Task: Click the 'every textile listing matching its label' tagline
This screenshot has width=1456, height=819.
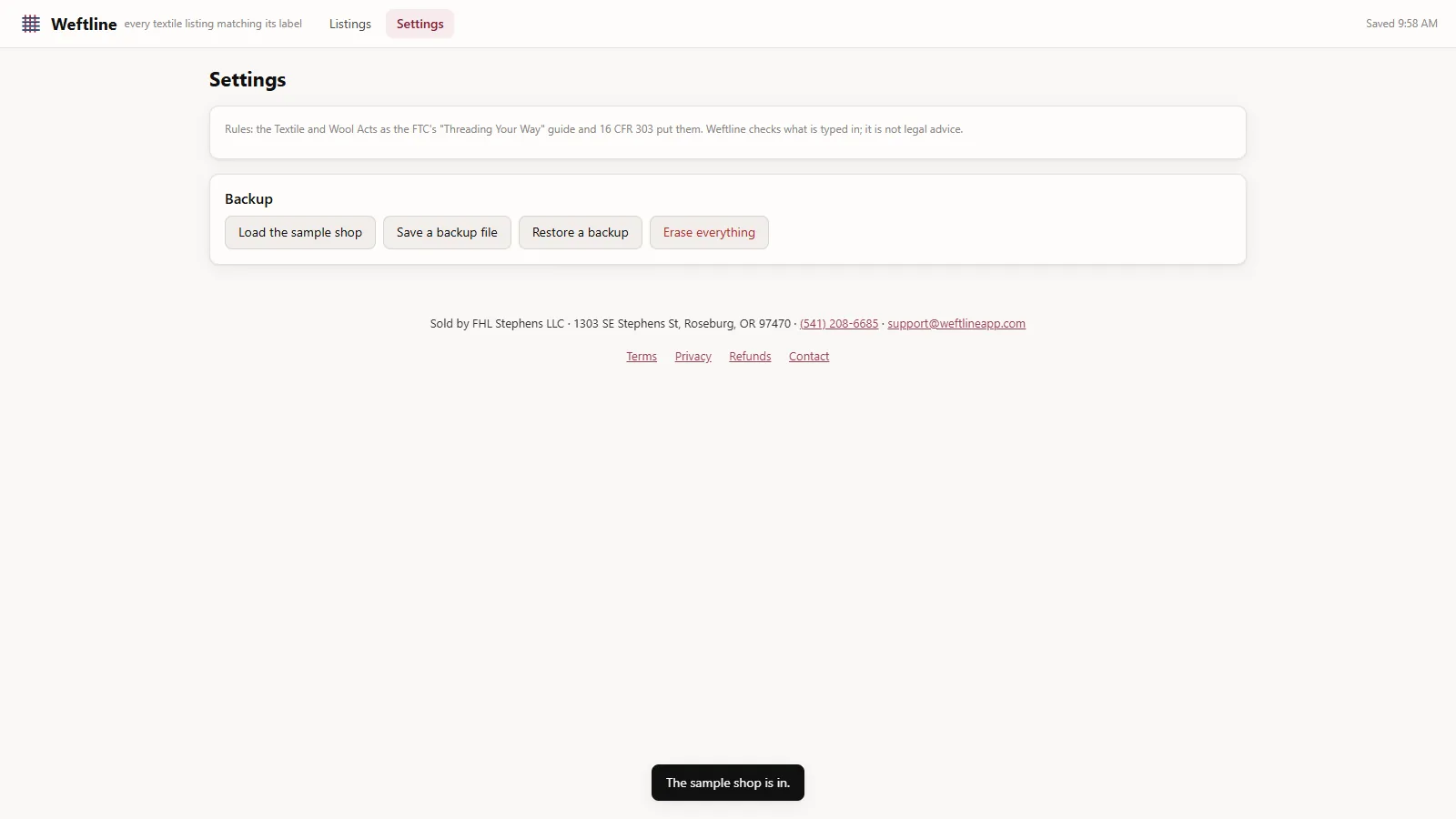Action: [x=213, y=24]
